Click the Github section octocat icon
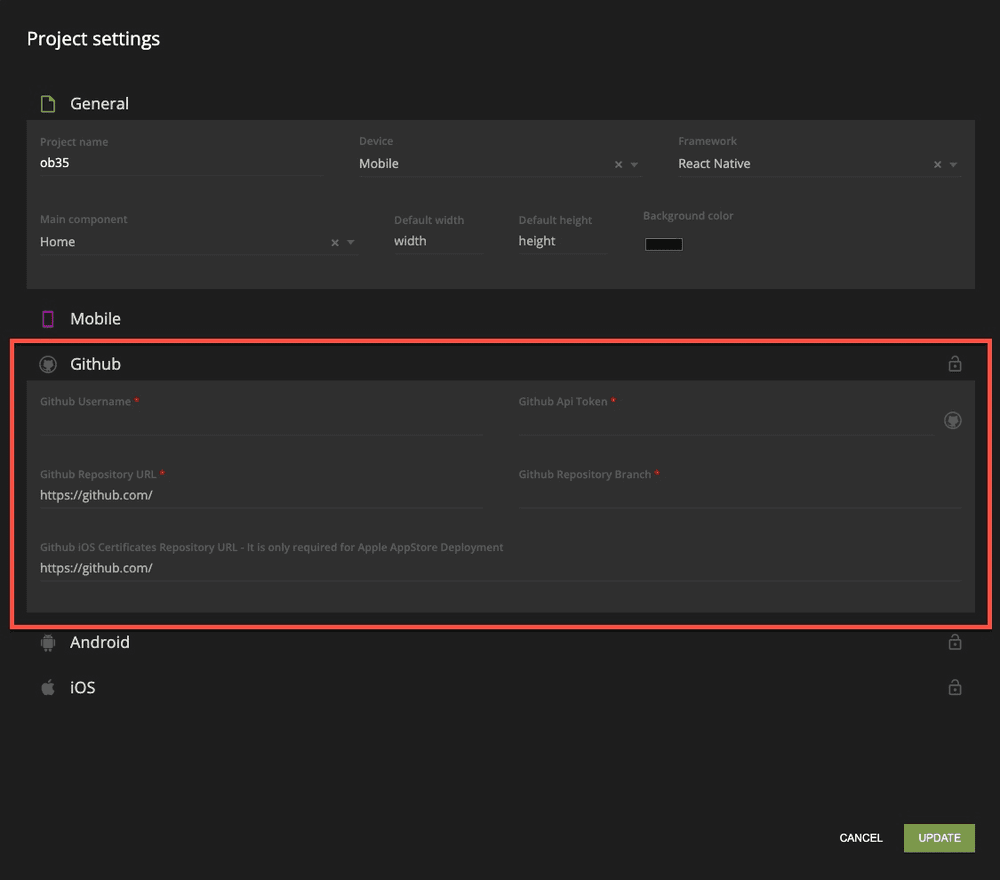1000x880 pixels. point(48,364)
